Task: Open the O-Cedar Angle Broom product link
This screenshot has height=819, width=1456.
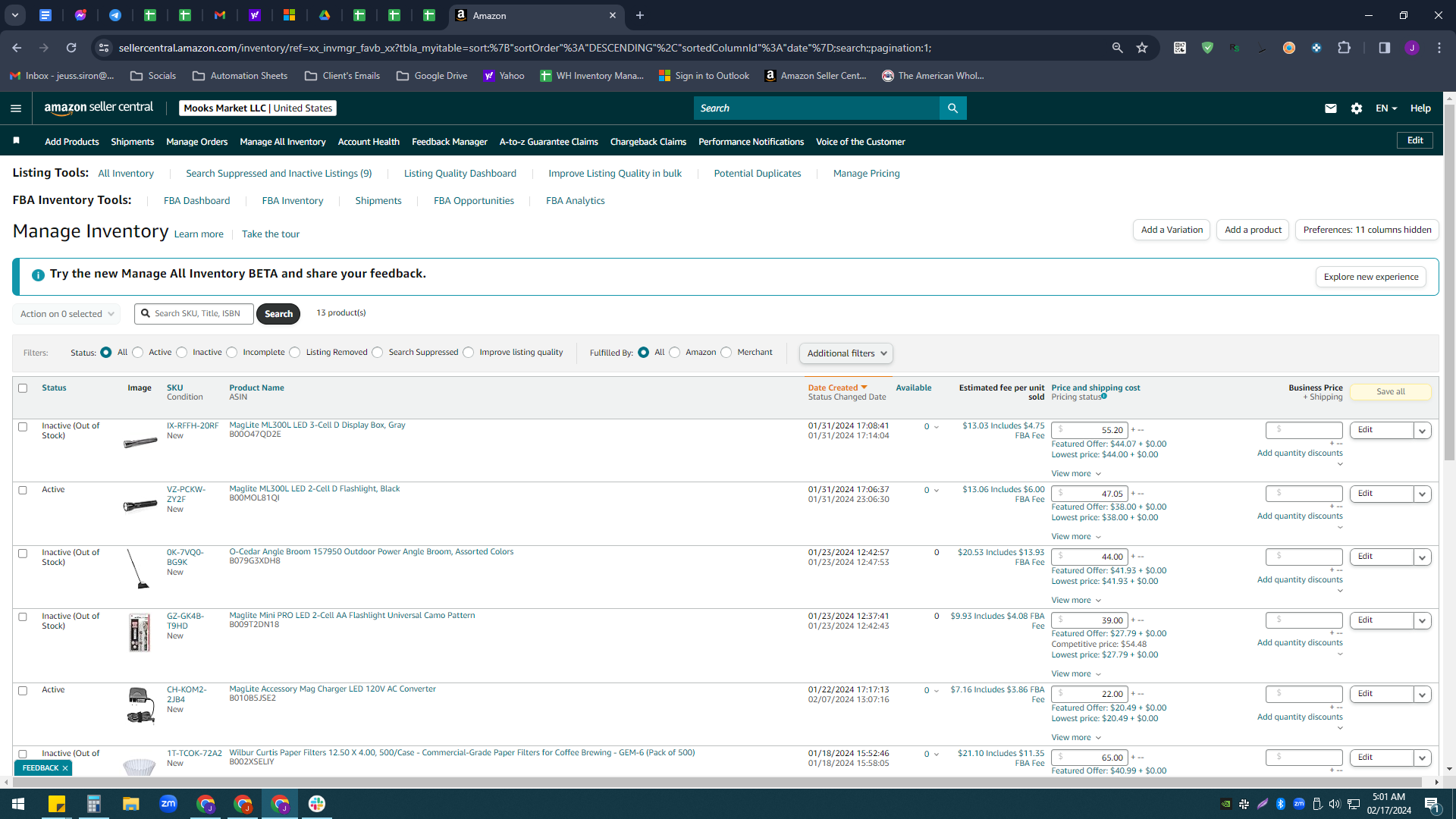Action: (x=372, y=552)
